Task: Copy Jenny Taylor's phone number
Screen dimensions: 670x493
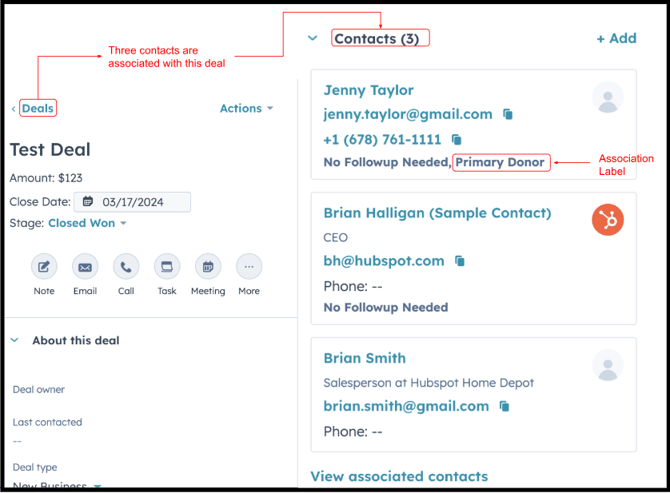Action: coord(457,140)
